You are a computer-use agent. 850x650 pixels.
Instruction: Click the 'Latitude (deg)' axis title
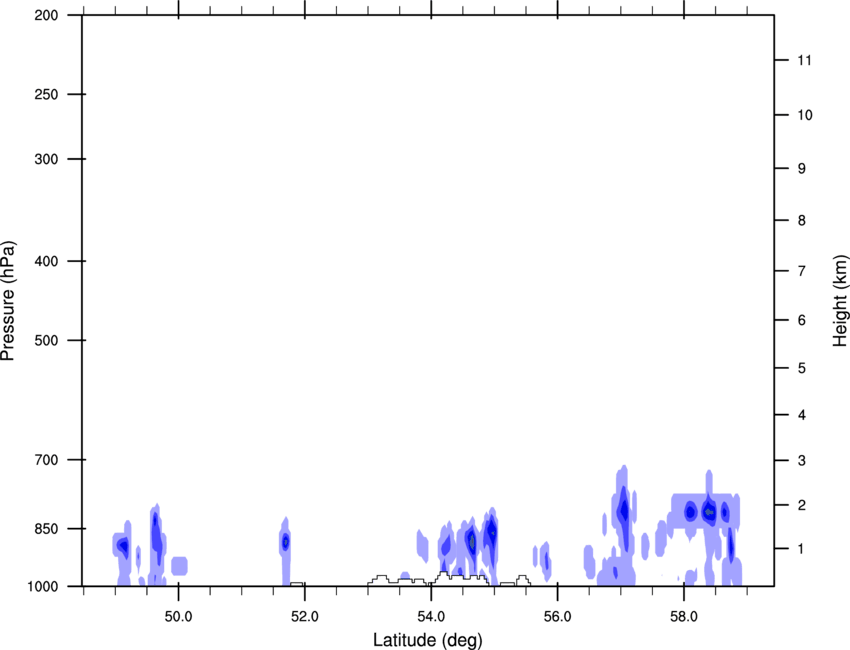pyautogui.click(x=427, y=640)
